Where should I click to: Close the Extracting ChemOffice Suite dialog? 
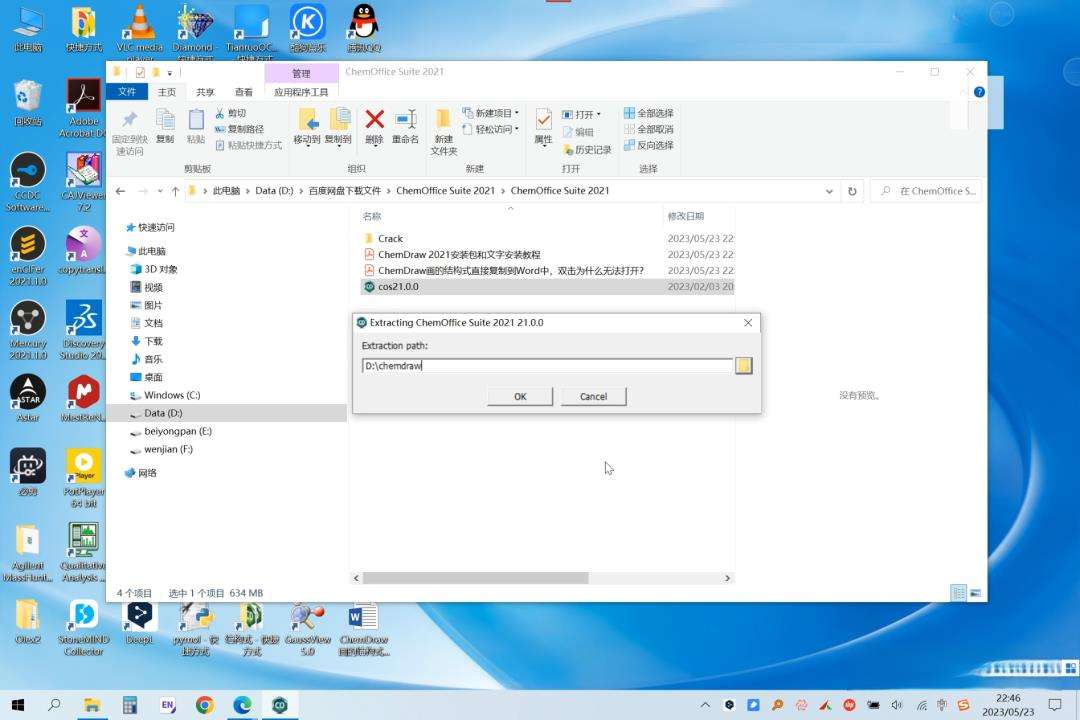[748, 322]
